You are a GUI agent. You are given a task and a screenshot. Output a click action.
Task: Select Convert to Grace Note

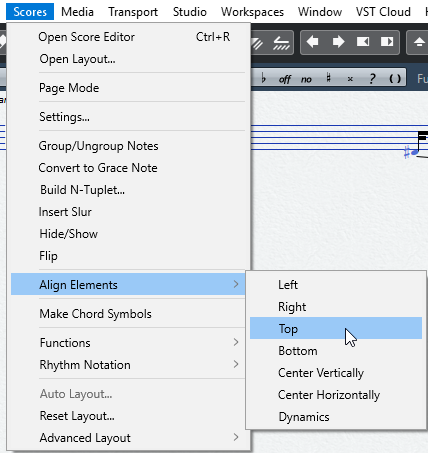coord(128,168)
